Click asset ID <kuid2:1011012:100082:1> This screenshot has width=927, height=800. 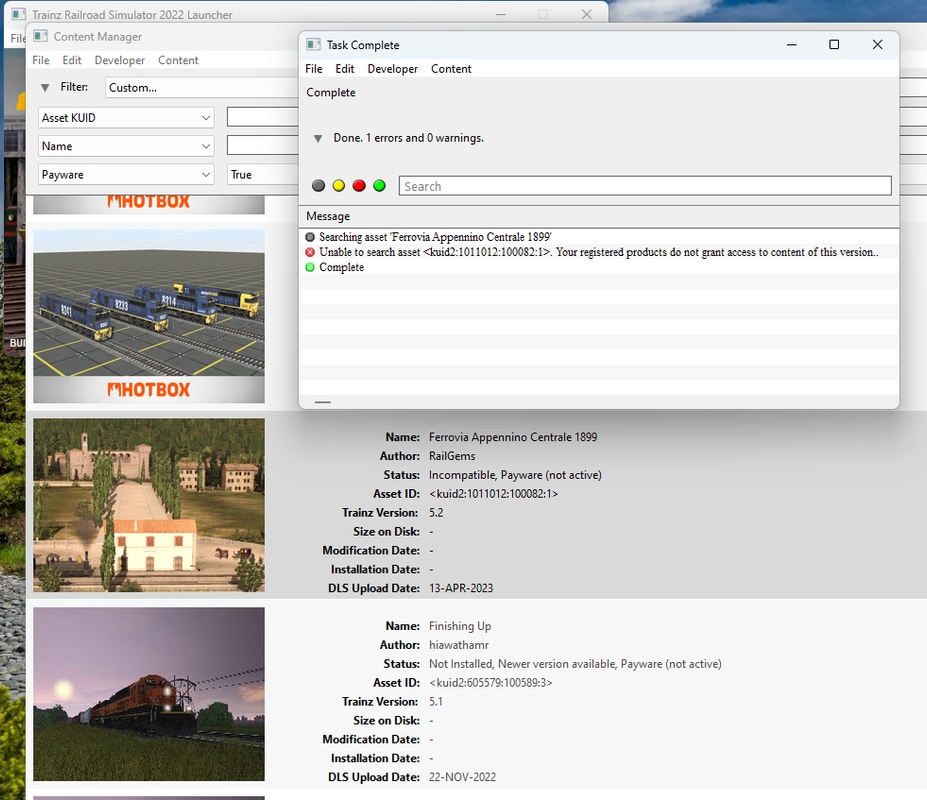[x=494, y=494]
